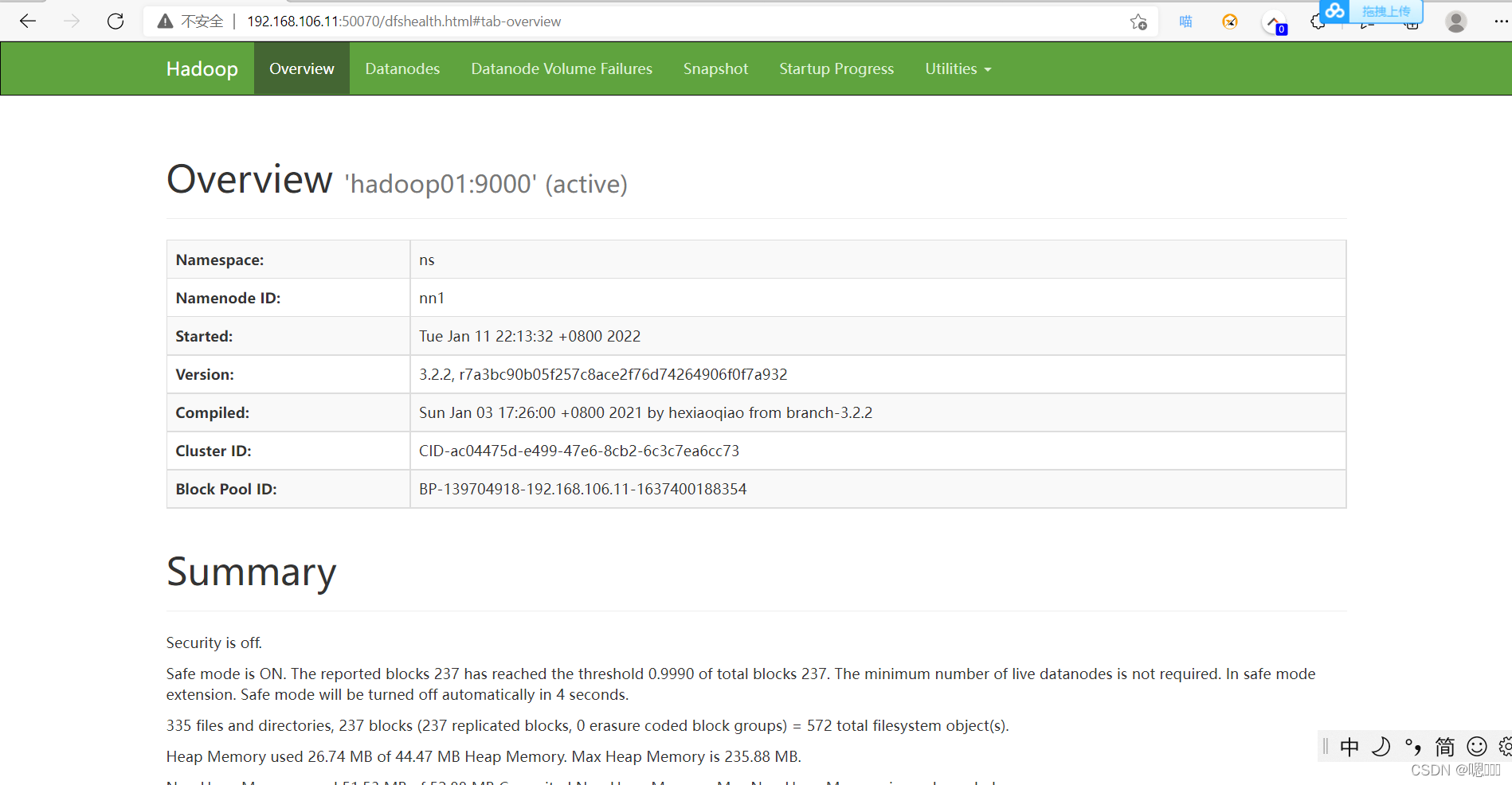Open the extensions puzzle-piece icon
Screen dimensions: 1512x785
point(1317,23)
